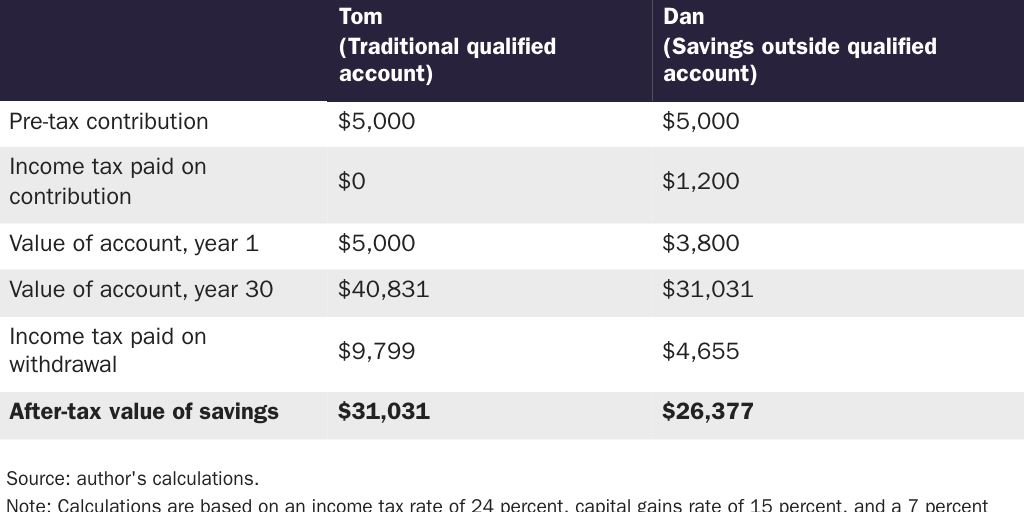Click the Tom column header
Image resolution: width=1024 pixels, height=512 pixels.
(447, 46)
